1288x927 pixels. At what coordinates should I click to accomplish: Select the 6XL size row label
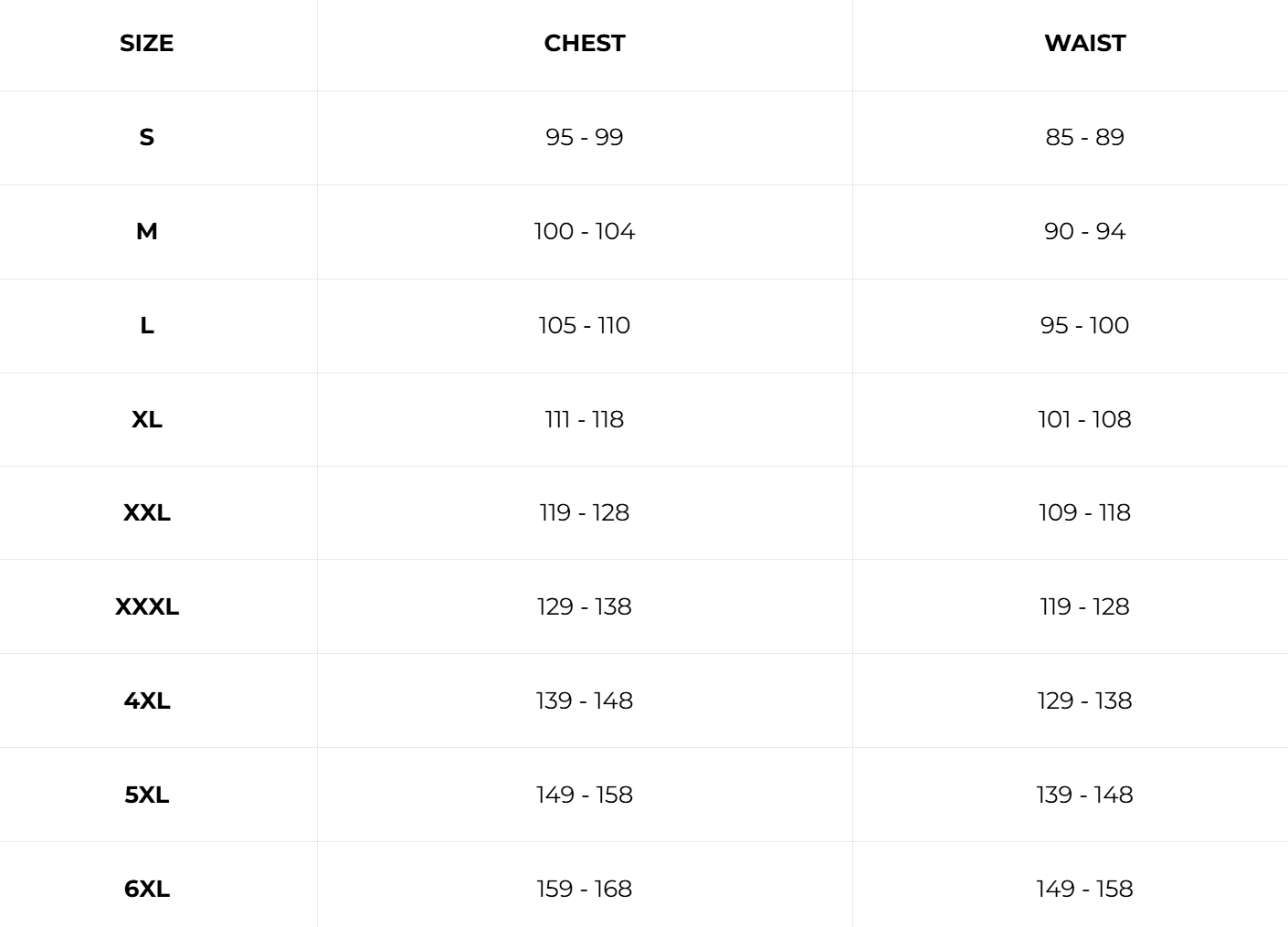[x=146, y=889]
